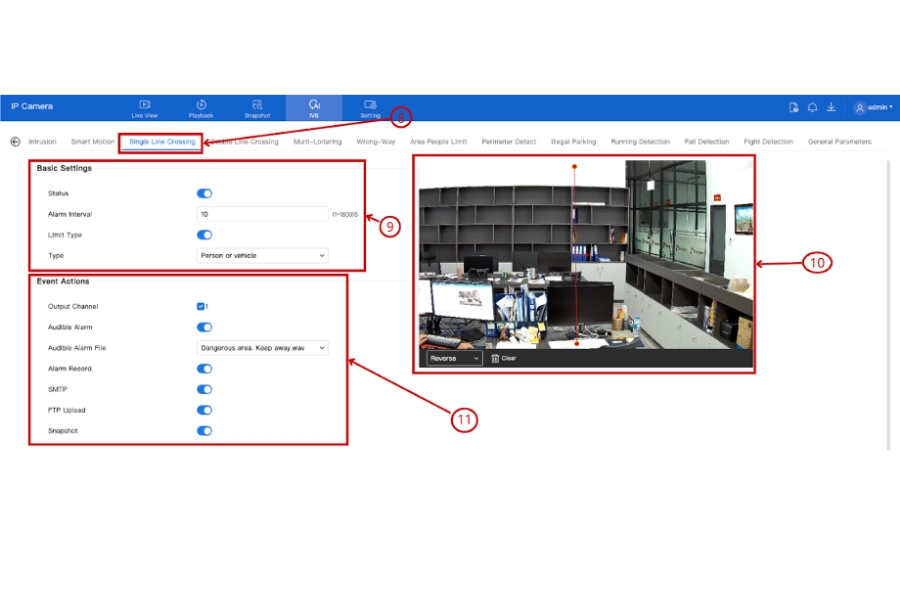900x600 pixels.
Task: Click the Clear trash icon below video
Action: pos(495,358)
